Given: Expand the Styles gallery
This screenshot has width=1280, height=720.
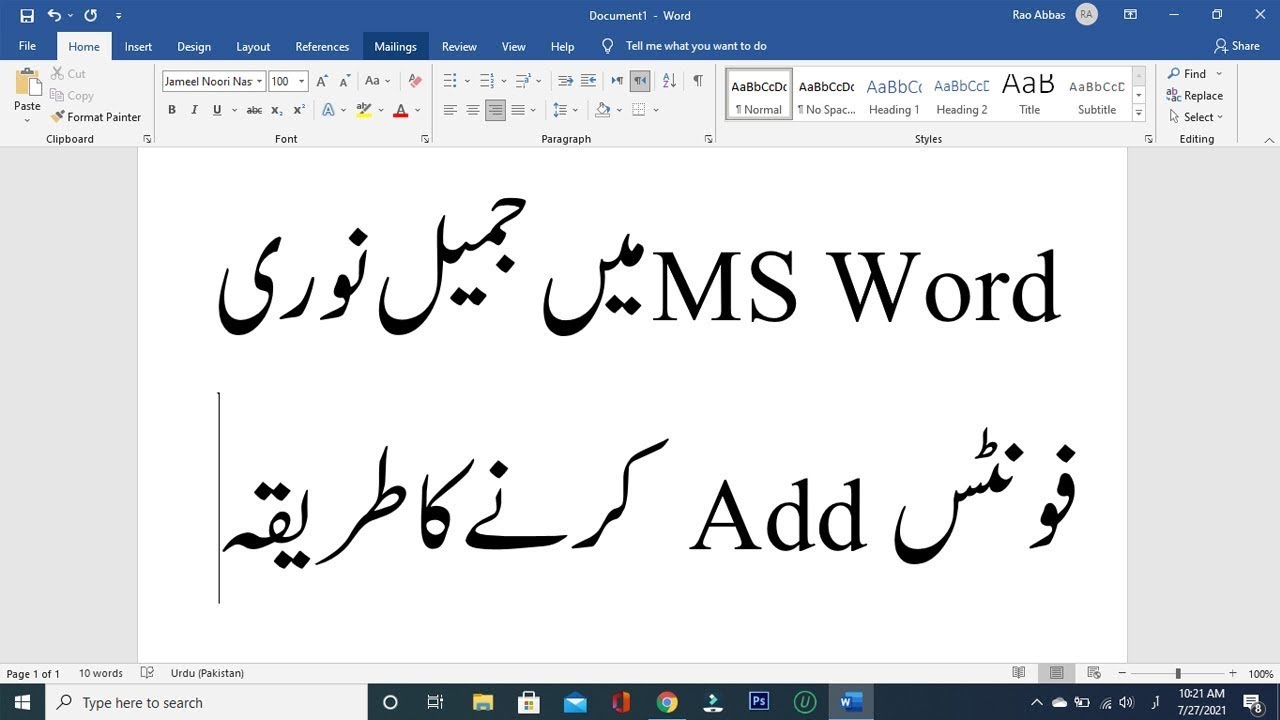Looking at the screenshot, I should click(1139, 114).
